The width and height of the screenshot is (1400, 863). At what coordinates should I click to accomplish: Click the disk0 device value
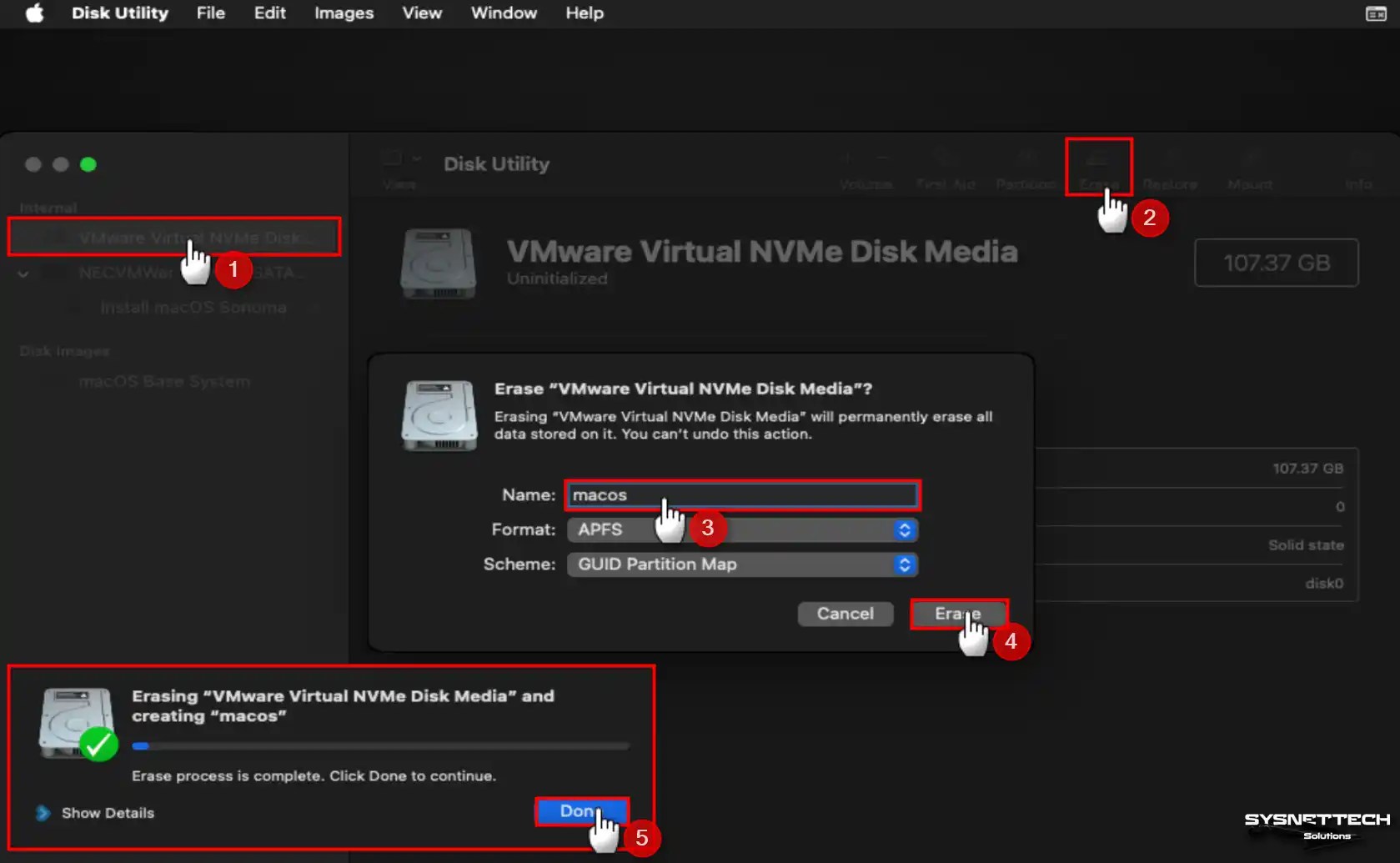coord(1324,584)
